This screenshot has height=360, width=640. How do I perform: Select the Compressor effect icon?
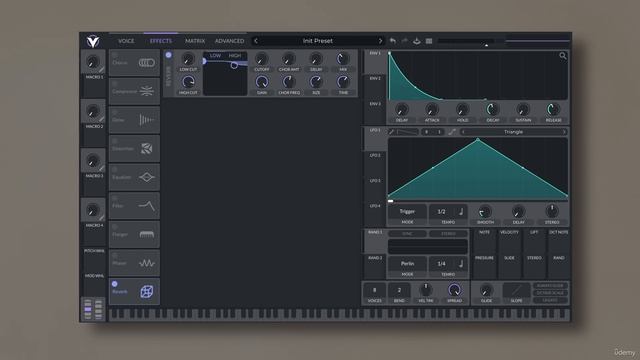point(147,91)
